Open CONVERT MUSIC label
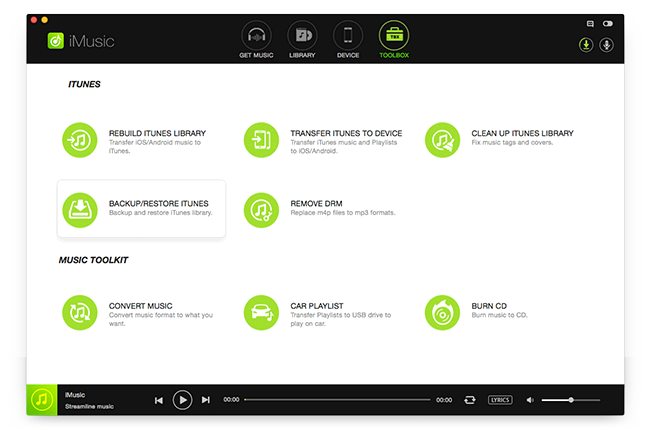 tap(141, 306)
